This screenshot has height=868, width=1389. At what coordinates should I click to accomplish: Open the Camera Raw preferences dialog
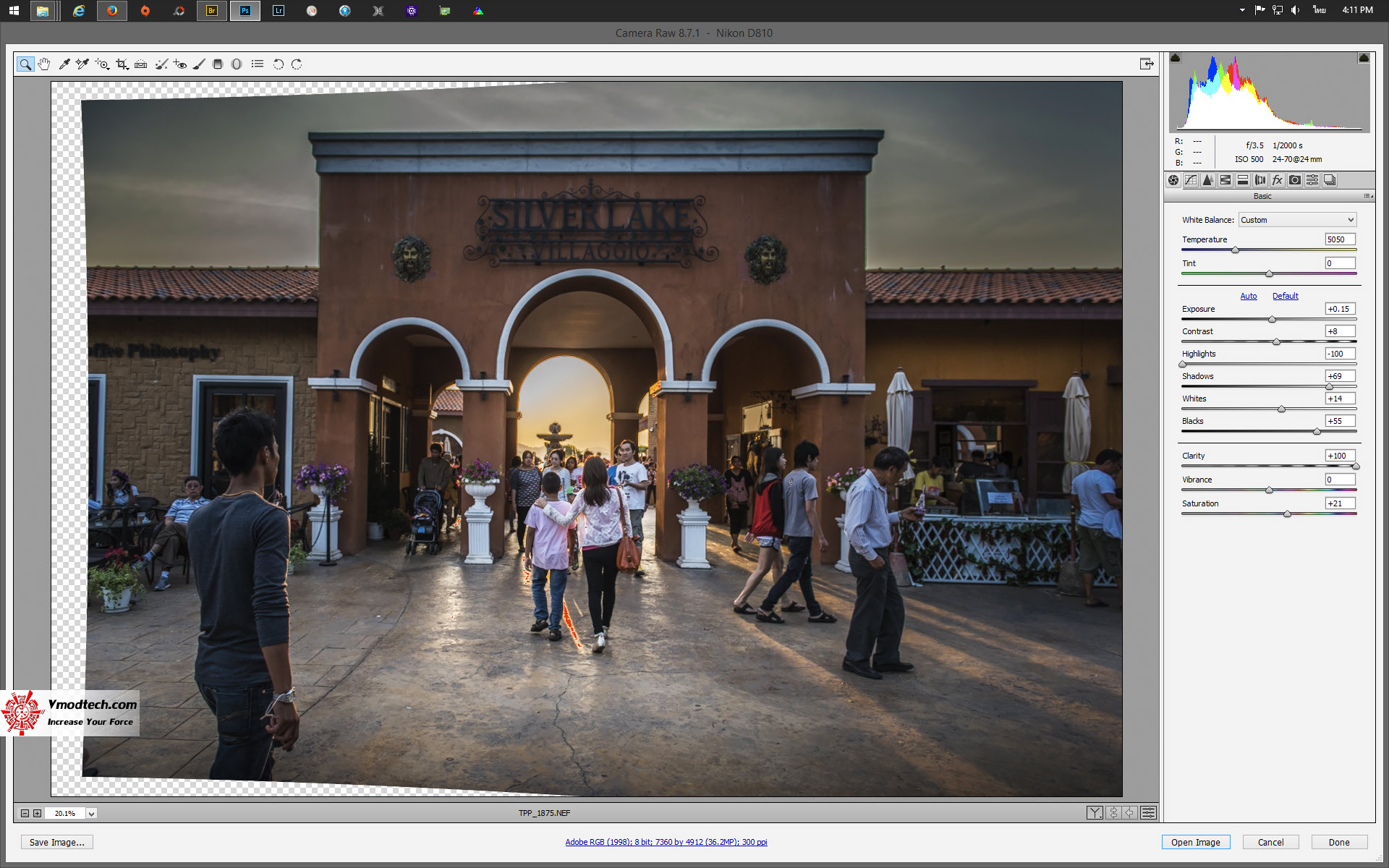click(x=258, y=64)
